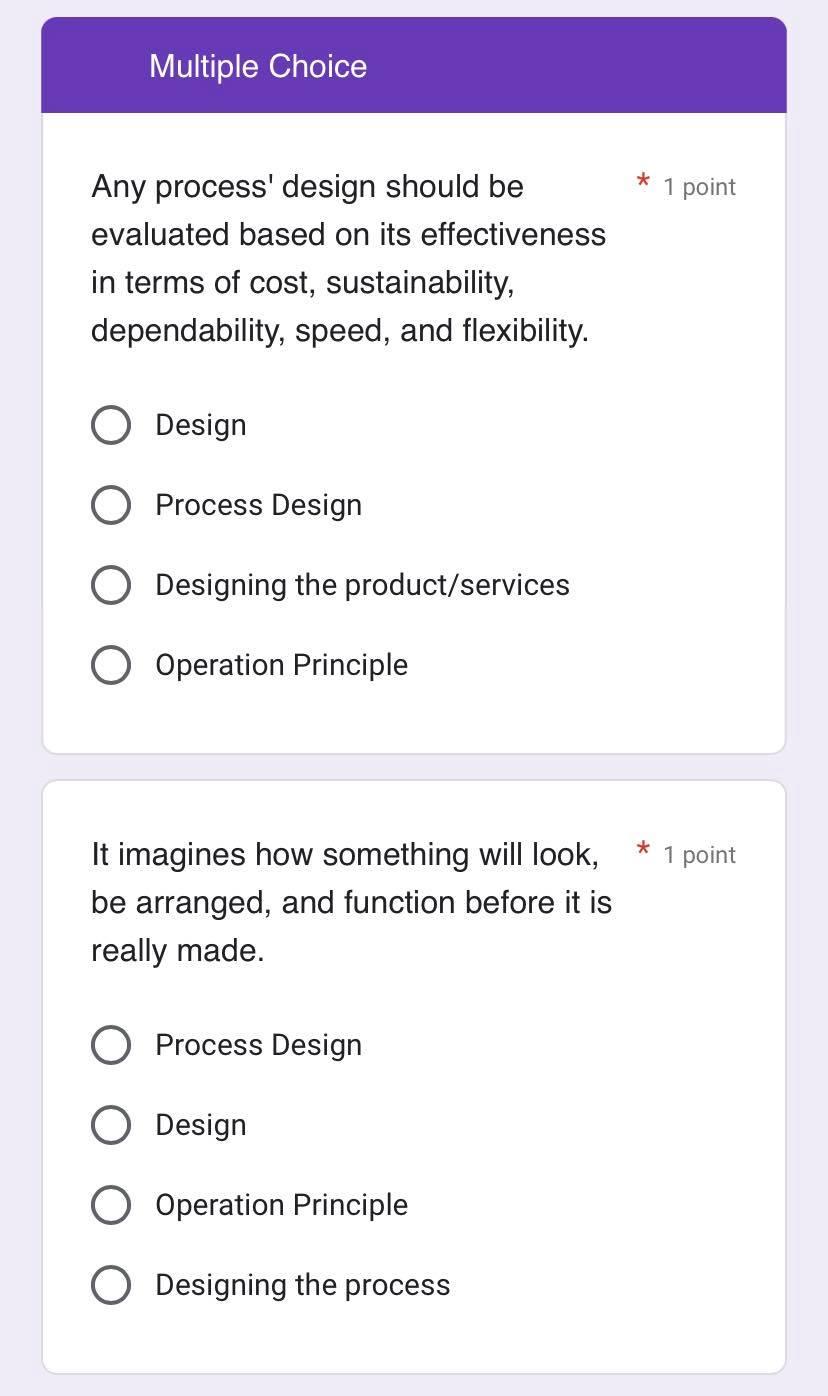The image size is (828, 1396).
Task: Choose Design option in second question
Action: (x=110, y=1124)
